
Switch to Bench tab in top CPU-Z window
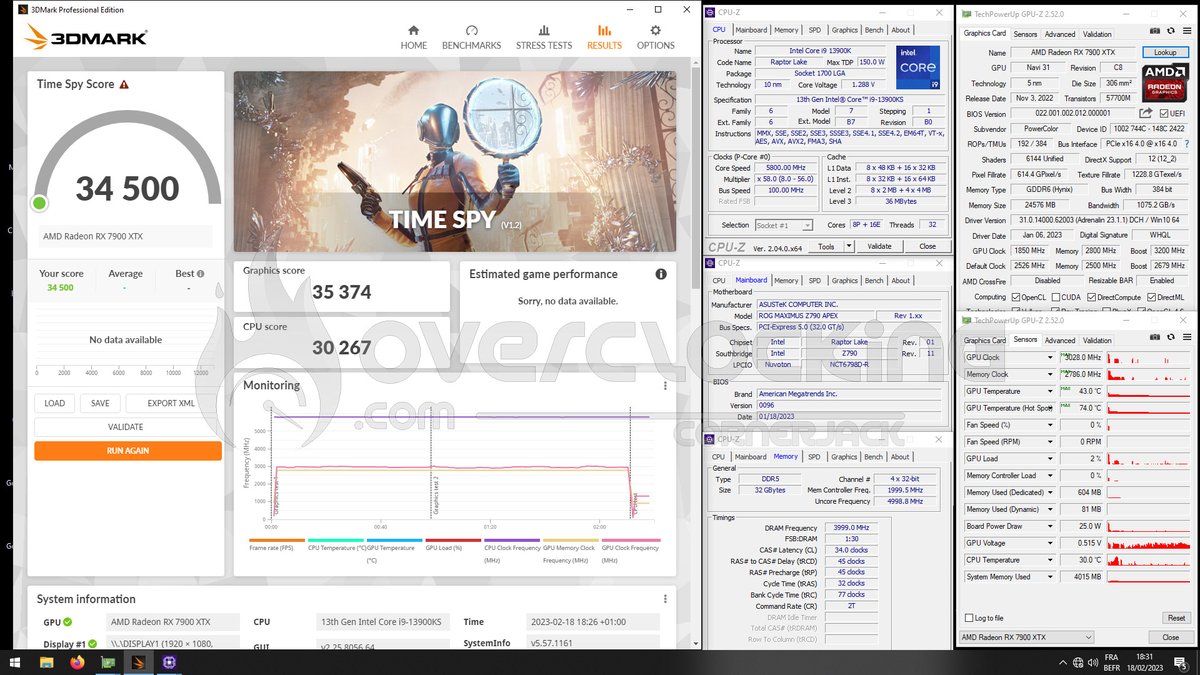[874, 30]
